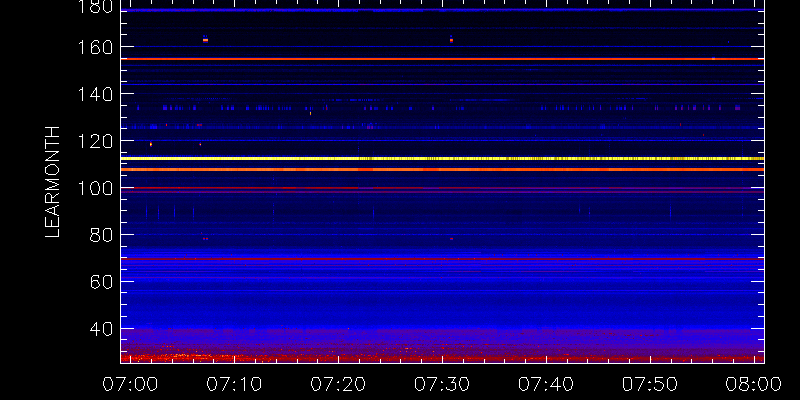Click the 08:00 time axis label

(x=754, y=384)
